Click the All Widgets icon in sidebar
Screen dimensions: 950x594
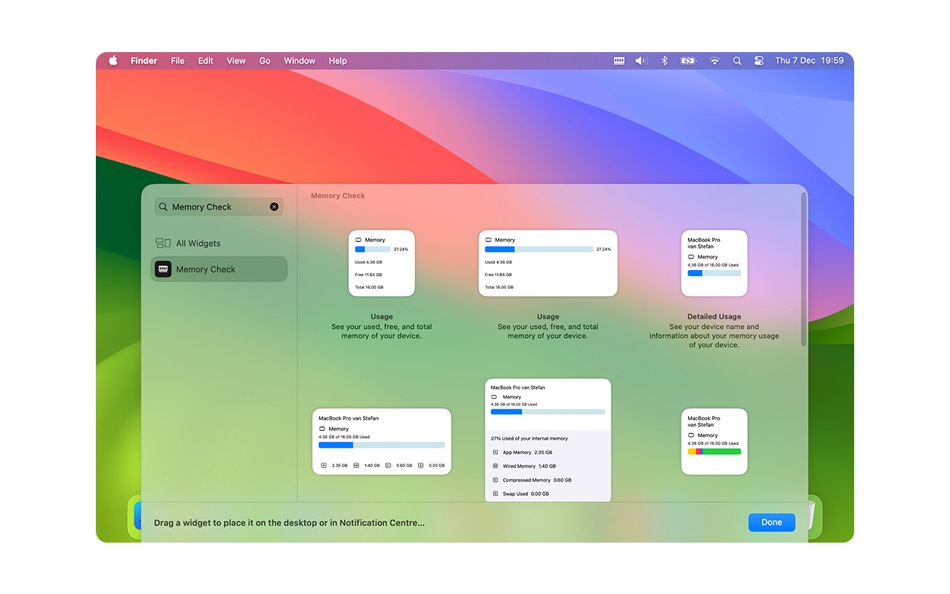click(163, 243)
